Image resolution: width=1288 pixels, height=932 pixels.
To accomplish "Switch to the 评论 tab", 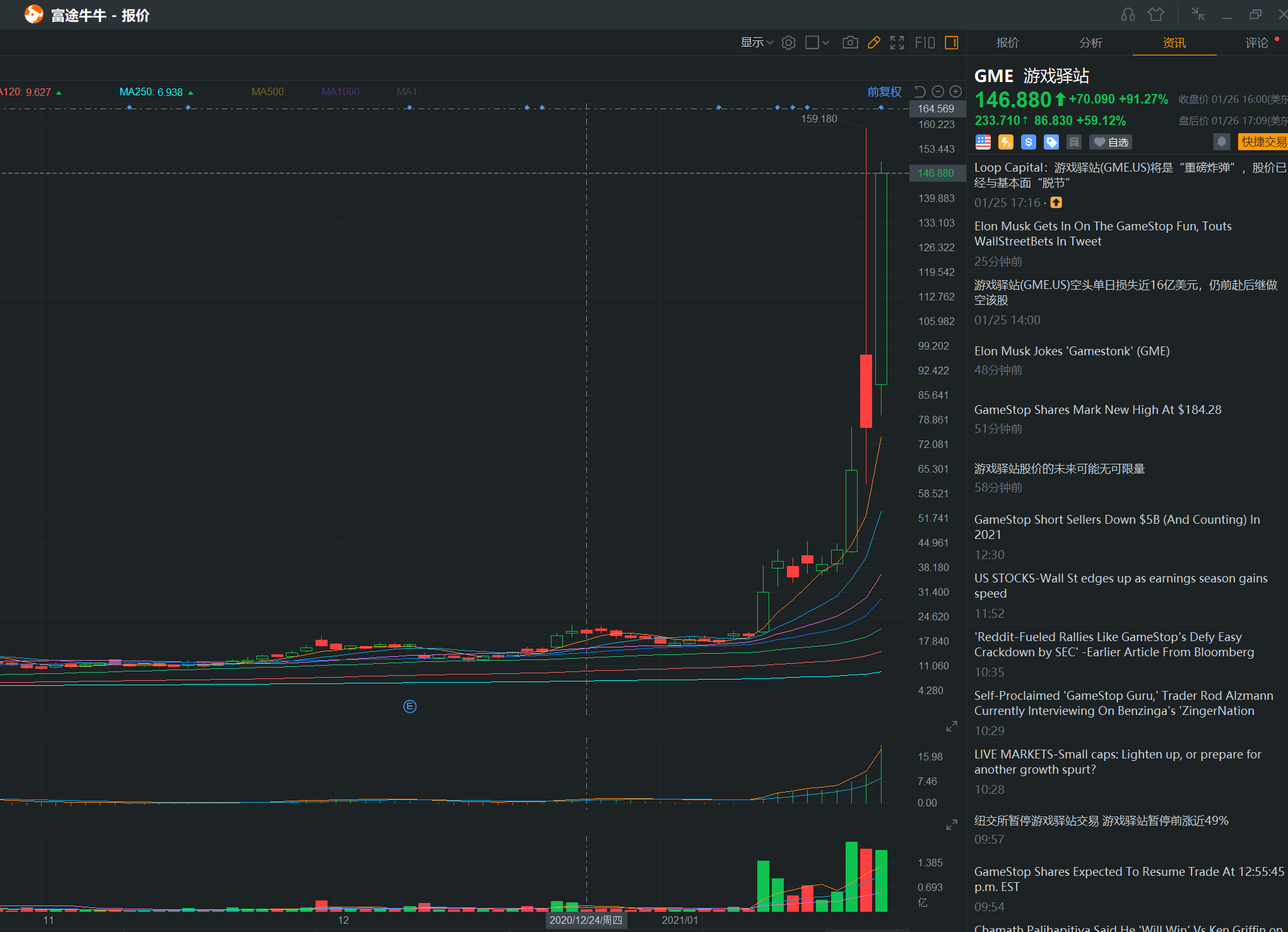I will pos(1256,42).
